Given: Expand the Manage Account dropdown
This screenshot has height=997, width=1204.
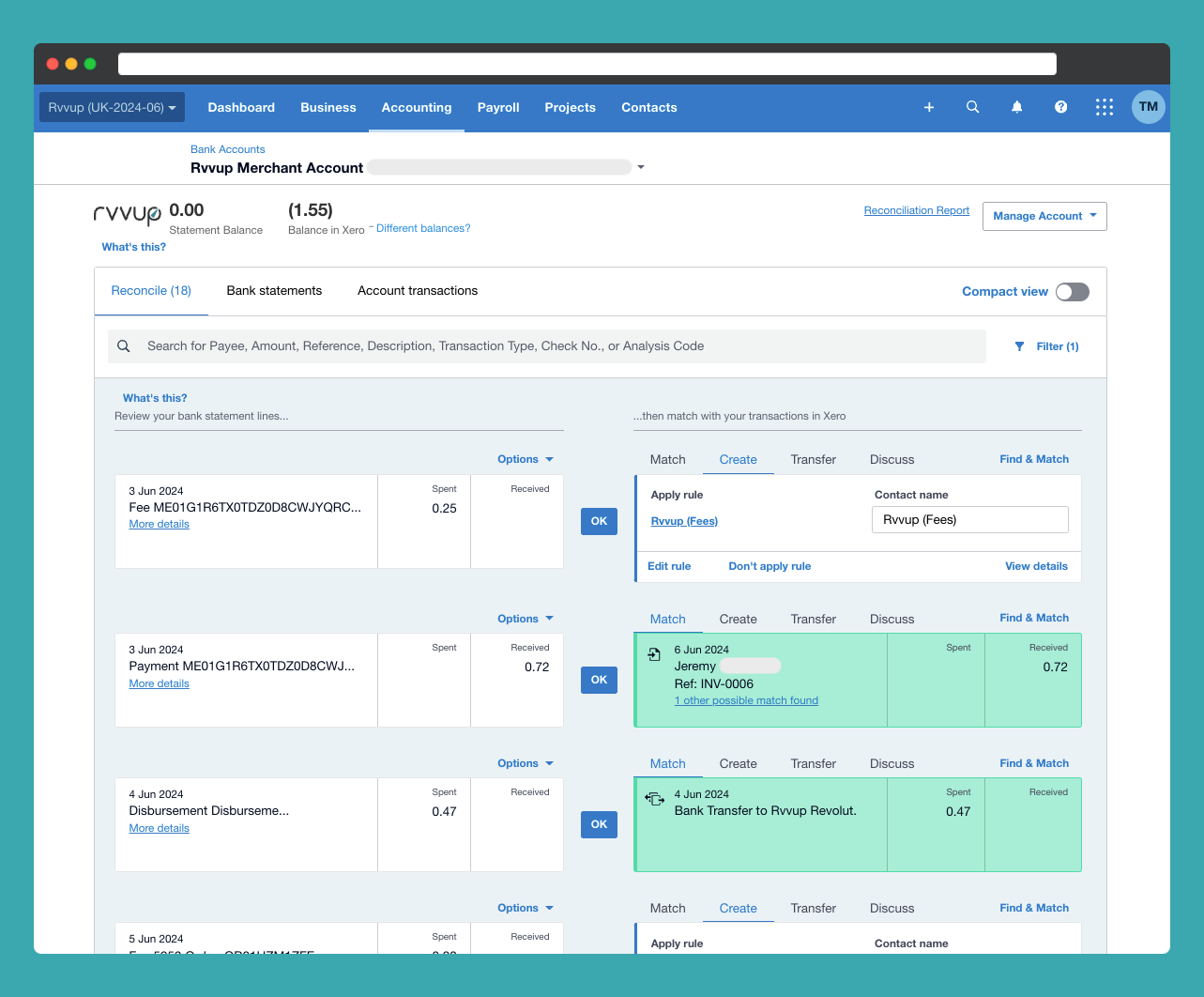Looking at the screenshot, I should click(x=1044, y=216).
